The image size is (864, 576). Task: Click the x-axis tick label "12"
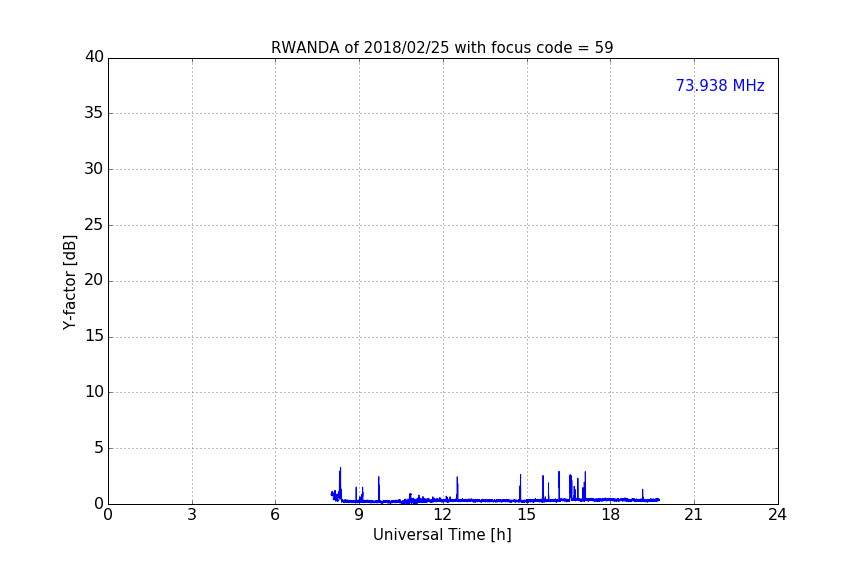[443, 515]
